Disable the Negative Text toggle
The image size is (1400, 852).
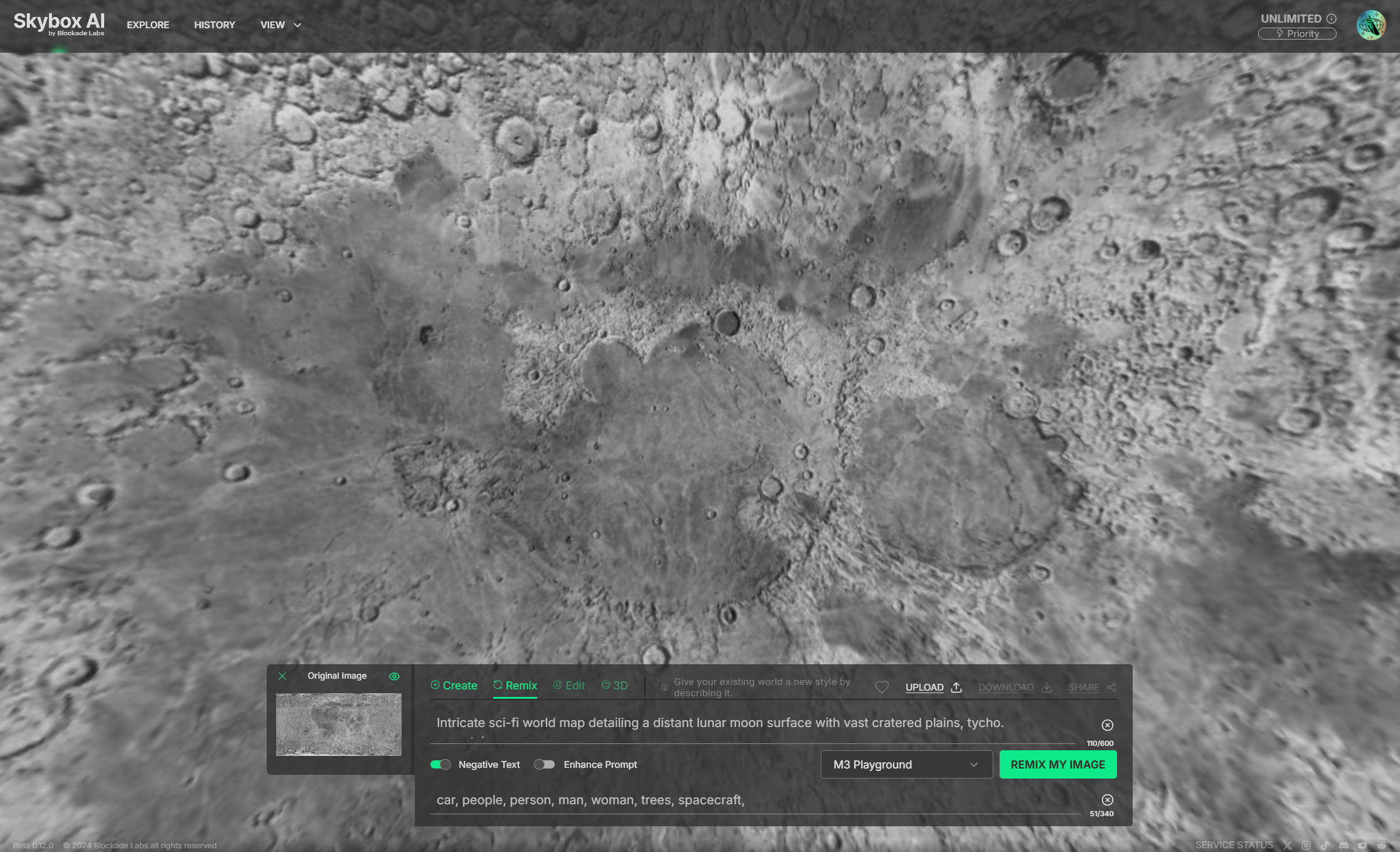pyautogui.click(x=441, y=764)
